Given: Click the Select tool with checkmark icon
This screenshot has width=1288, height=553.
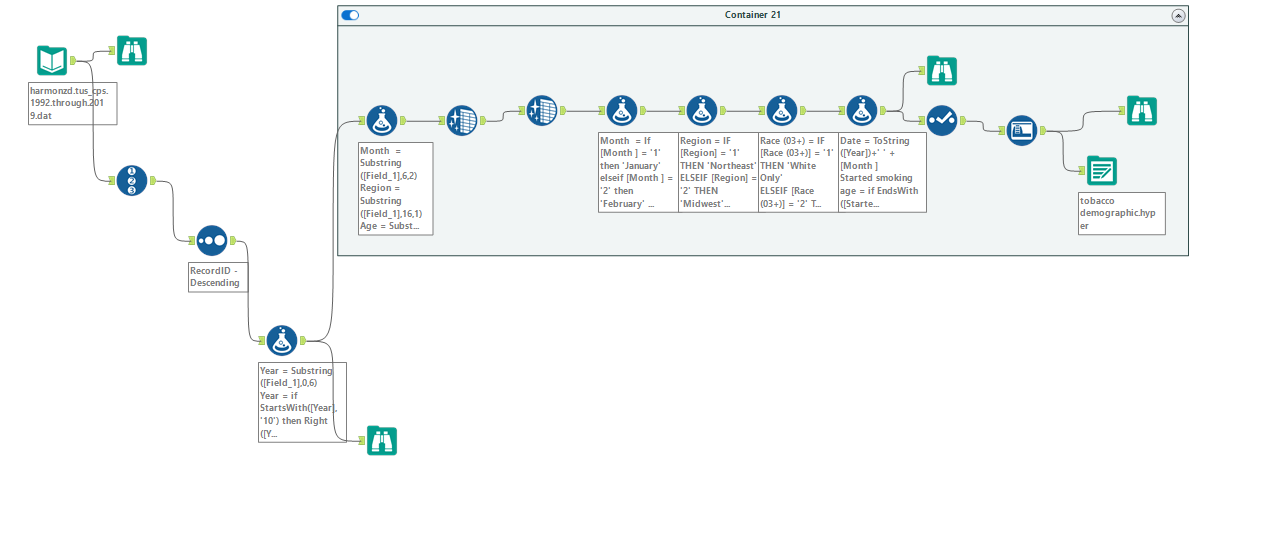Looking at the screenshot, I should [x=942, y=121].
